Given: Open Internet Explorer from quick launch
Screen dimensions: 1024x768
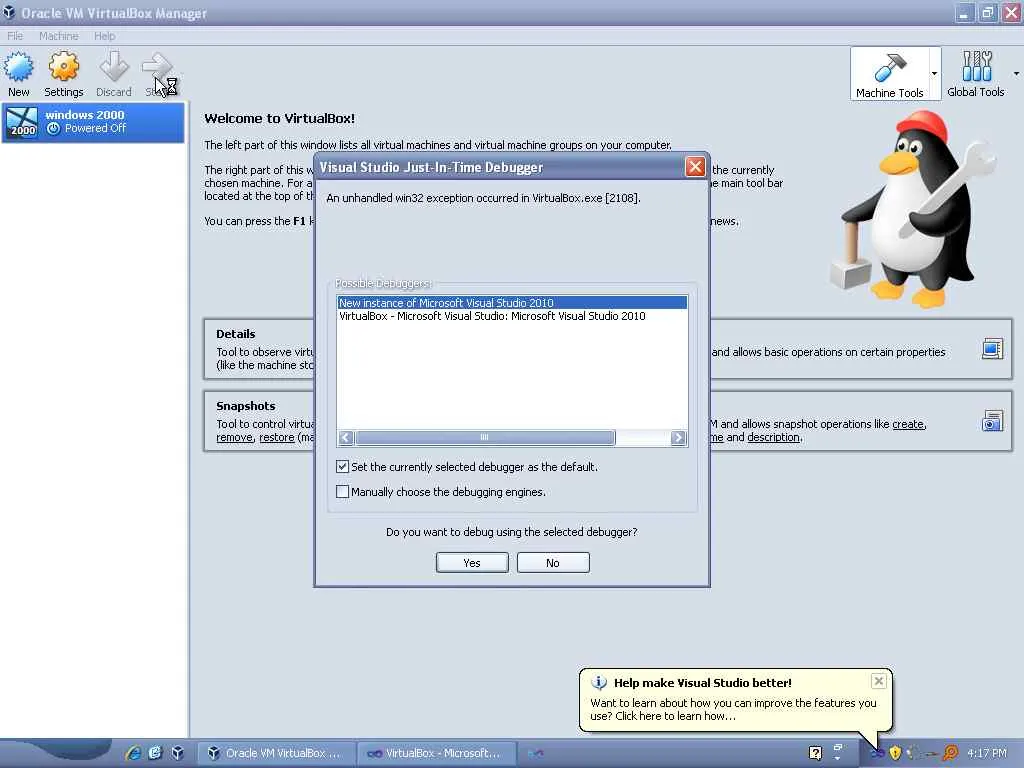Looking at the screenshot, I should [x=133, y=753].
